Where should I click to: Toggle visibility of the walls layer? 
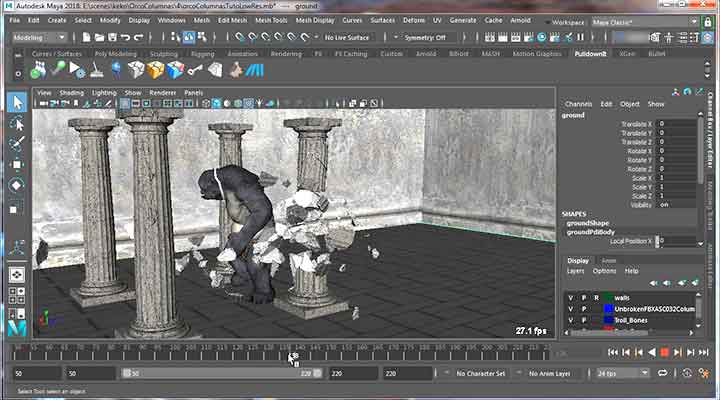570,297
